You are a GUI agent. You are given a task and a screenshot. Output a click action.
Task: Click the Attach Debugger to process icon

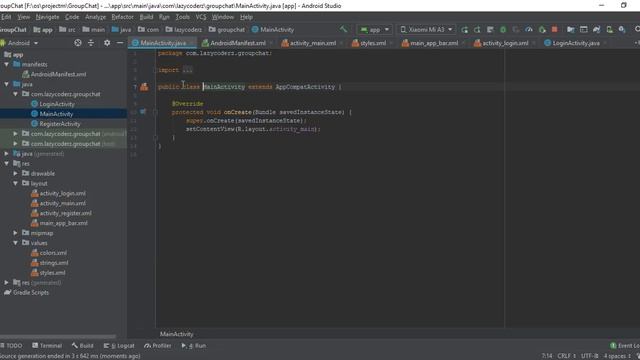tap(542, 30)
